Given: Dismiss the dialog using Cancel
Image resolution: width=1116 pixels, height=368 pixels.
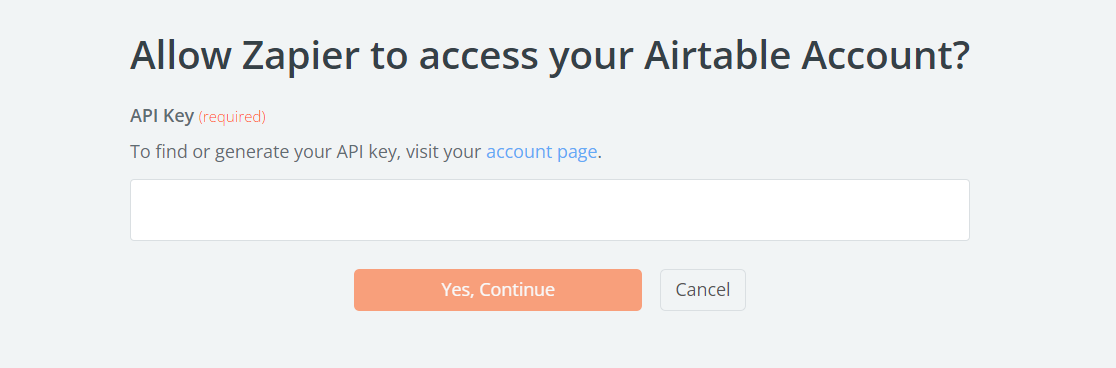Looking at the screenshot, I should [x=702, y=290].
